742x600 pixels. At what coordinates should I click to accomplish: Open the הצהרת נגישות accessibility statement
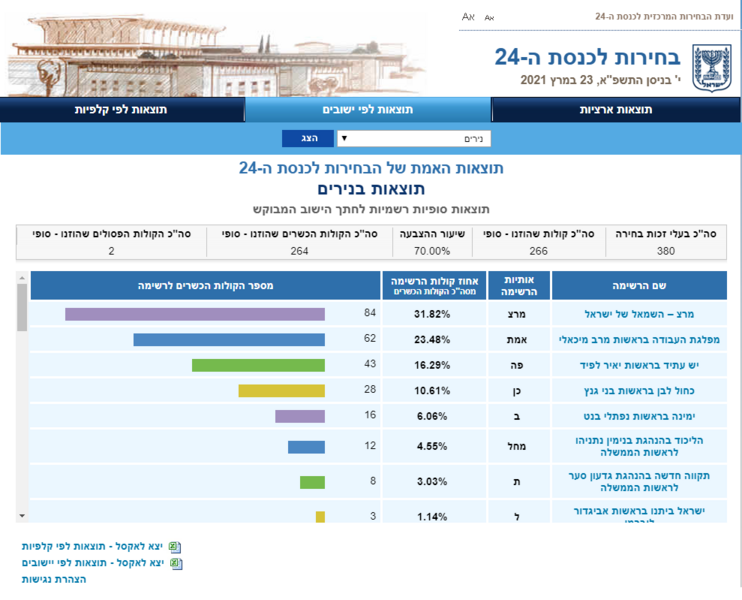click(x=54, y=579)
